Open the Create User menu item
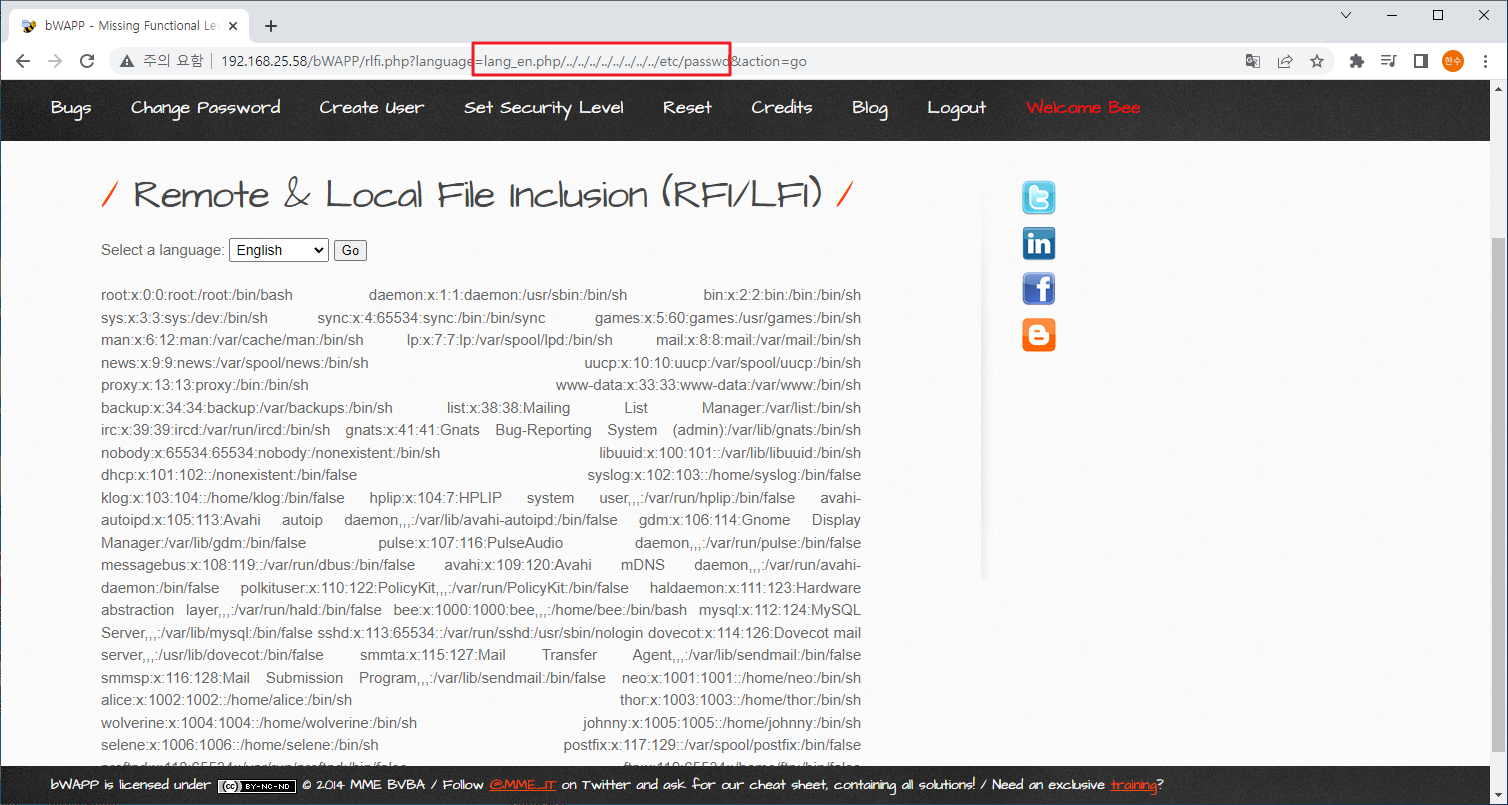The image size is (1508, 805). pos(372,108)
